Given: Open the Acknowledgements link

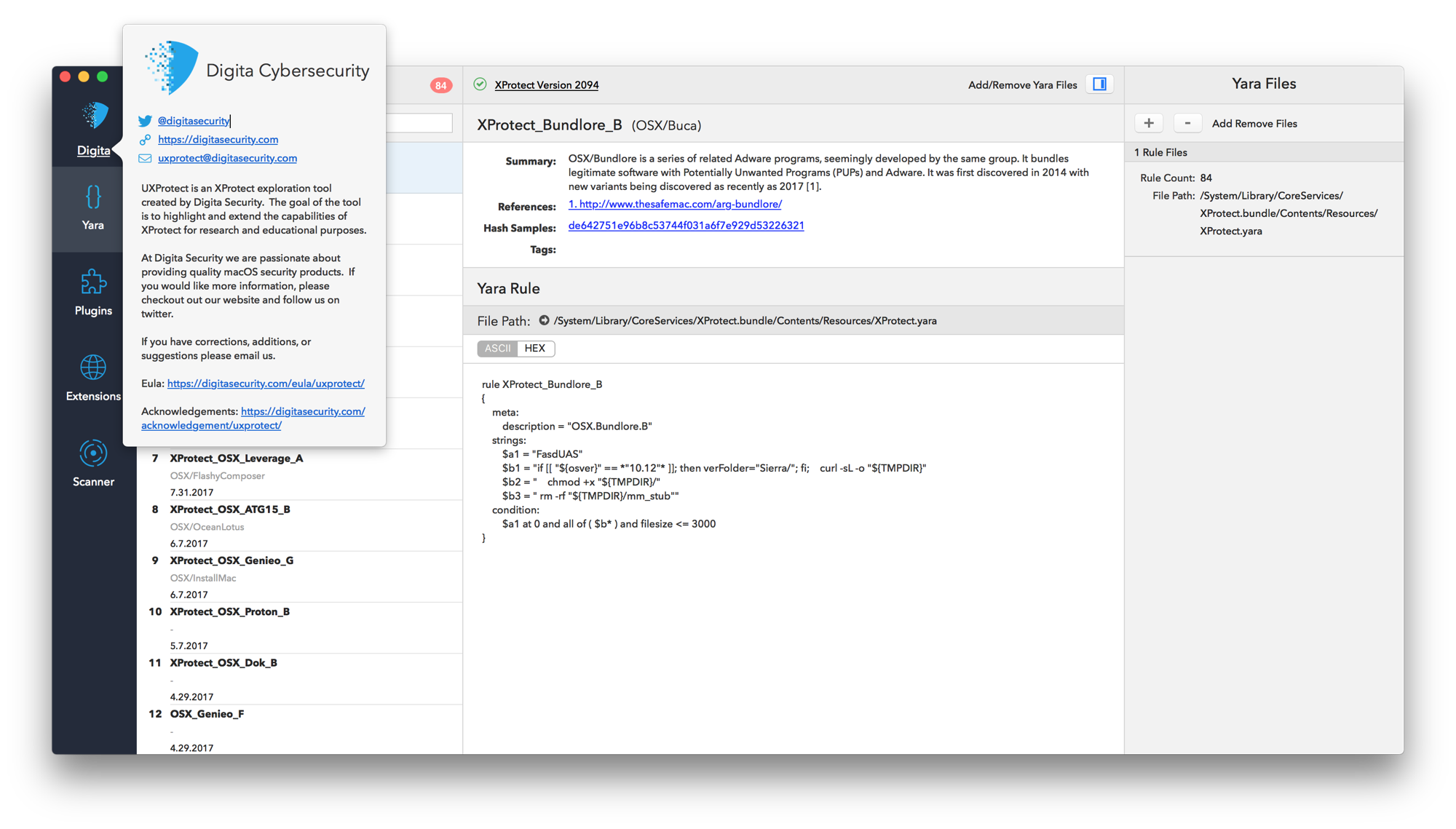Looking at the screenshot, I should (253, 419).
